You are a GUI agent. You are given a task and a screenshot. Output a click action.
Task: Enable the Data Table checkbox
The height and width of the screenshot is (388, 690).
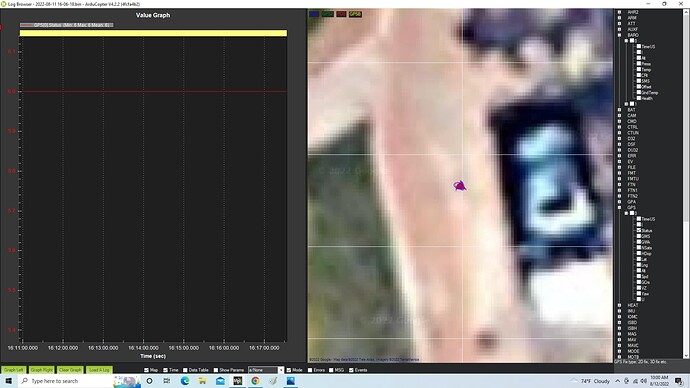click(x=185, y=370)
